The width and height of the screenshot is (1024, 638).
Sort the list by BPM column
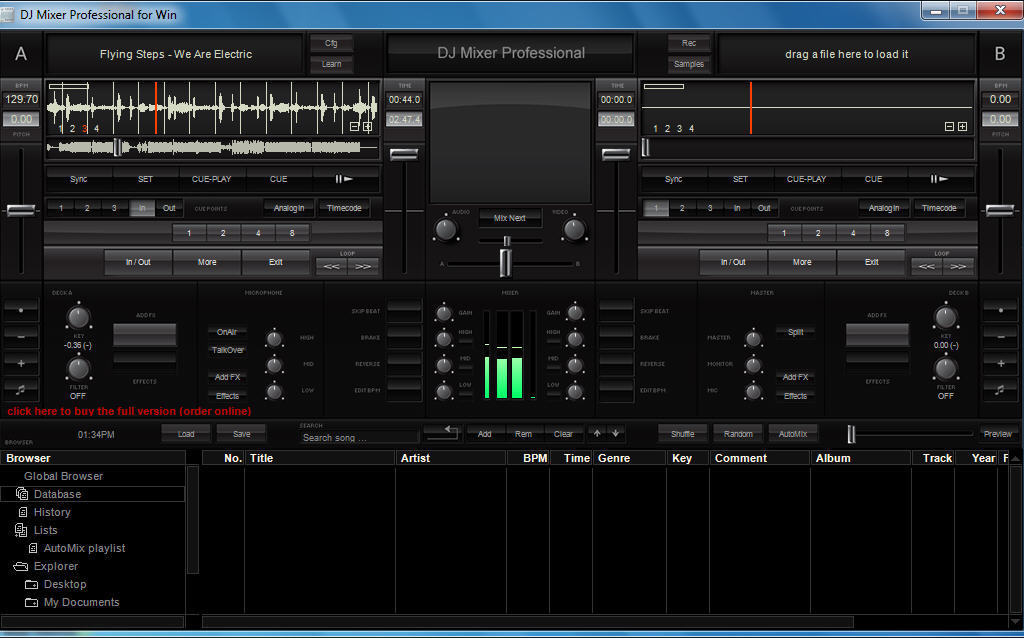click(528, 458)
